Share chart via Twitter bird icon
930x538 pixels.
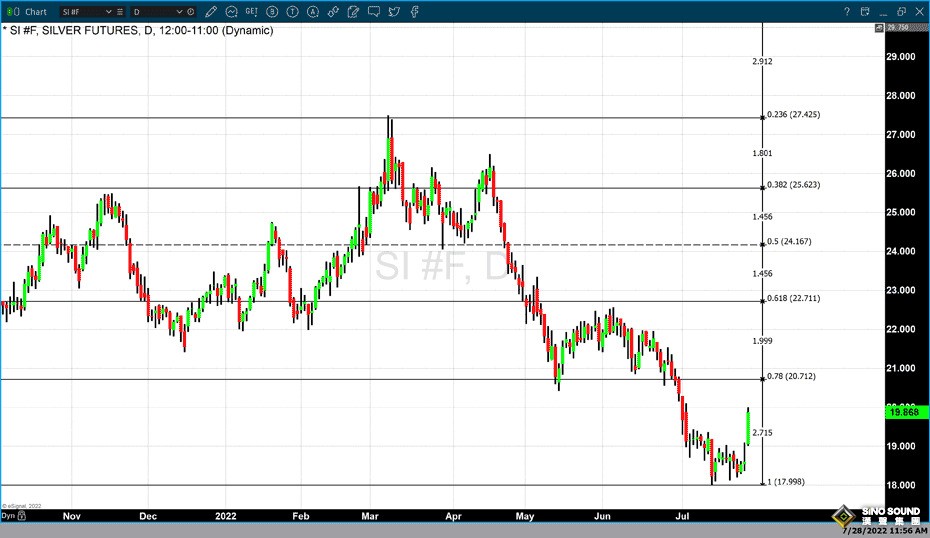coord(394,12)
